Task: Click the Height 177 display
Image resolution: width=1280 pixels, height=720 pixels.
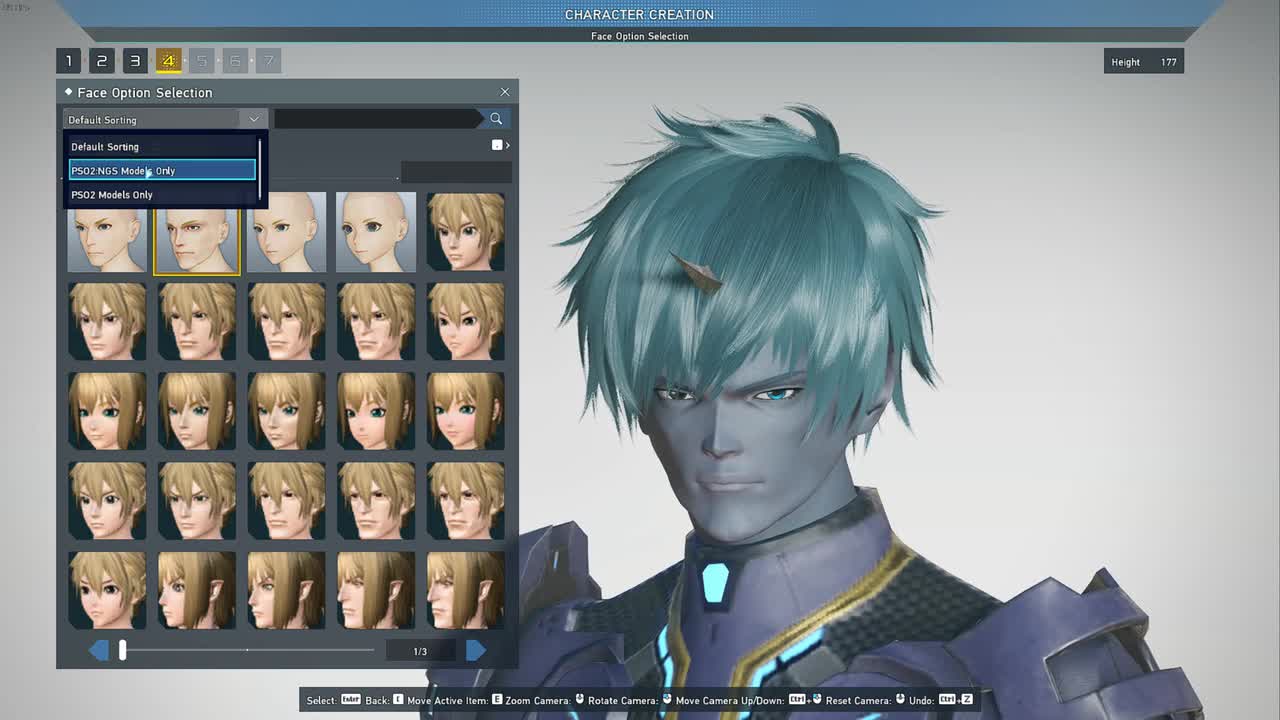Action: pyautogui.click(x=1144, y=62)
